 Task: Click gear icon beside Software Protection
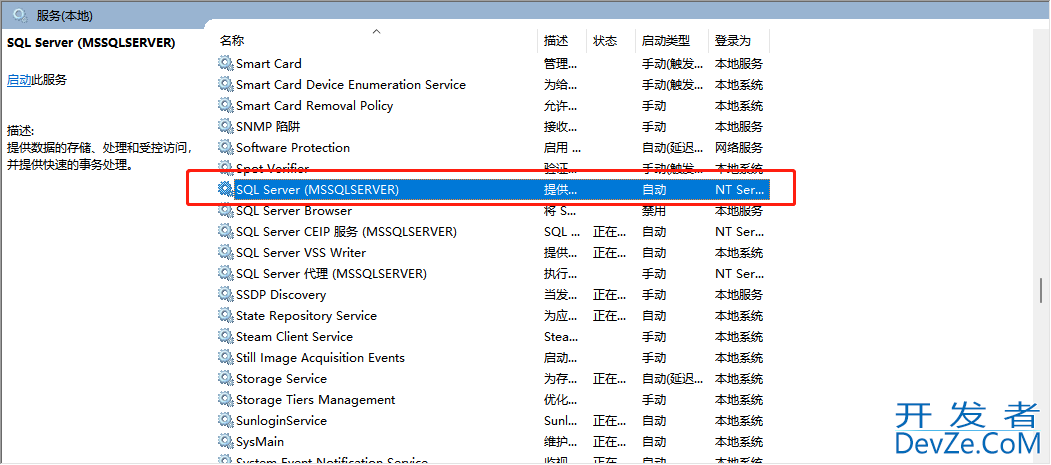(225, 147)
